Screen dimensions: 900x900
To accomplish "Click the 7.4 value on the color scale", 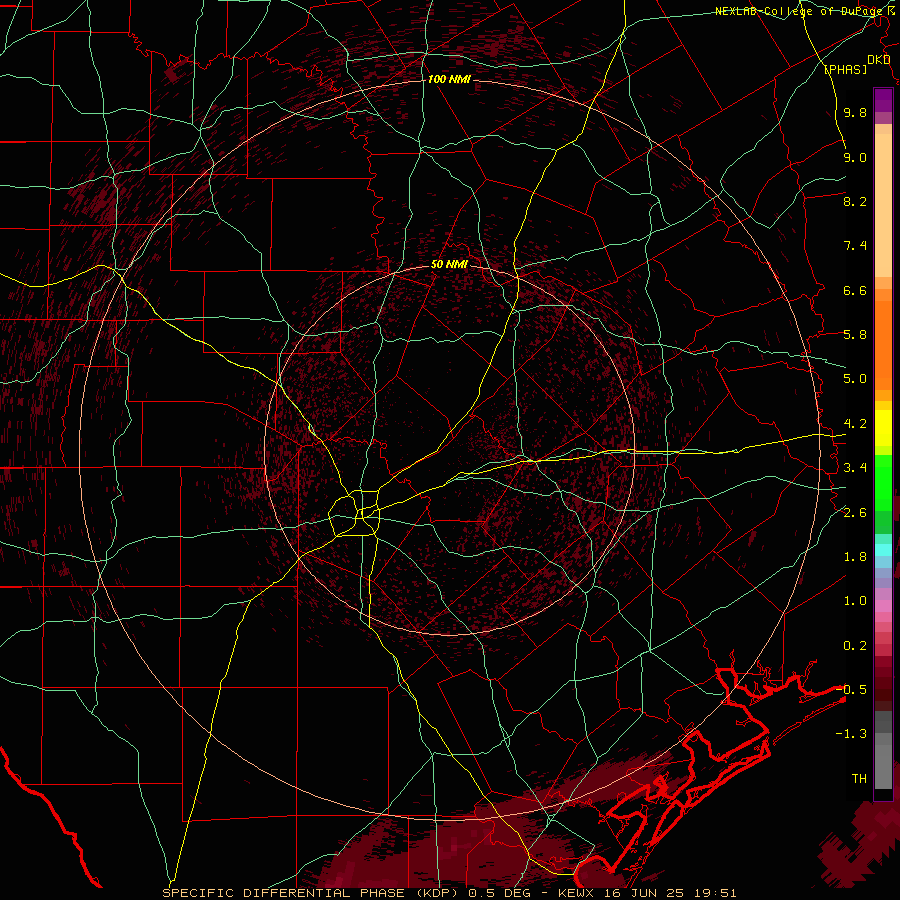I will click(x=855, y=246).
